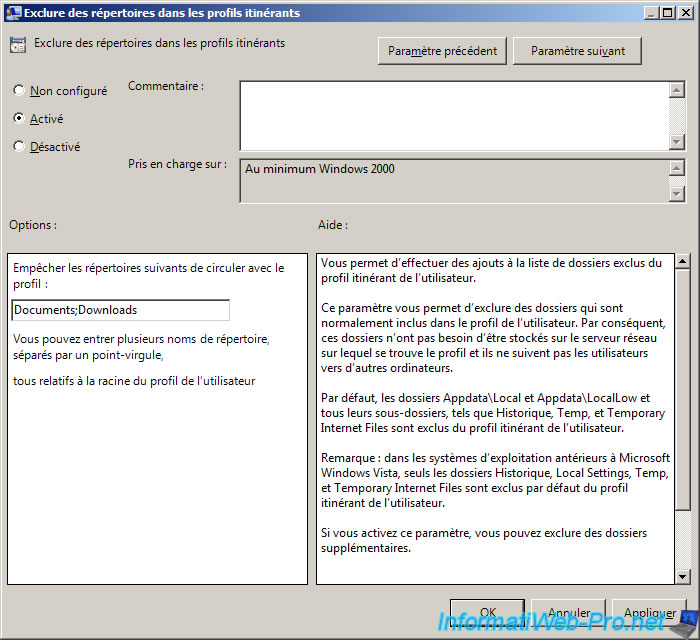Click the policy setting icon beside the heading
Image resolution: width=700 pixels, height=640 pixels.
[17, 45]
